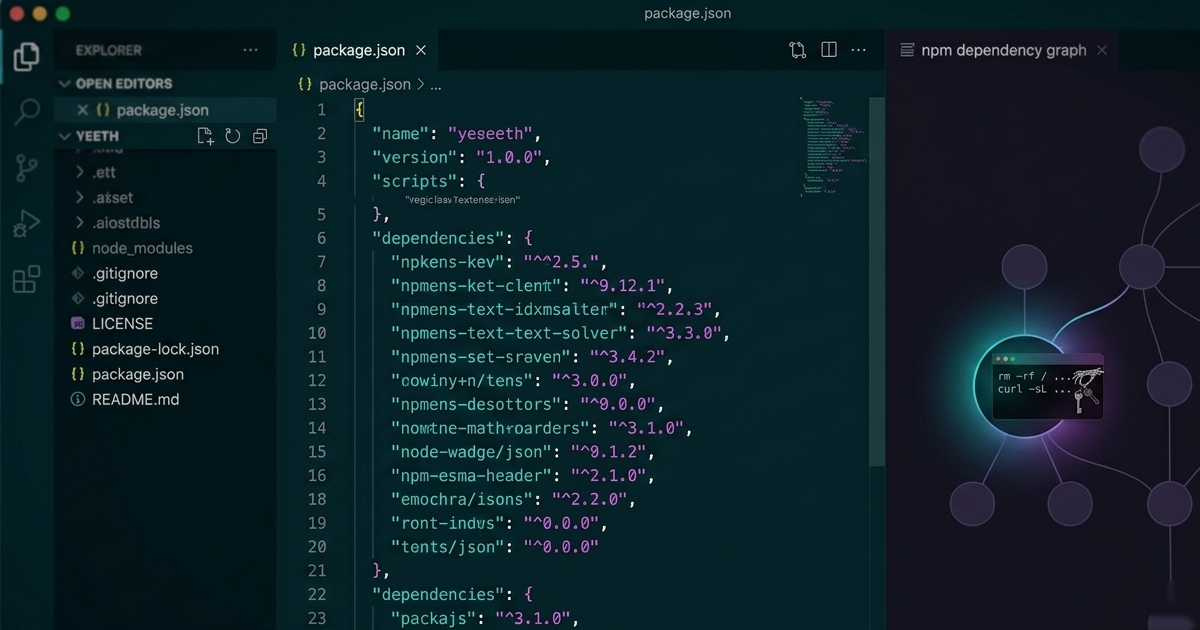
Task: Click "npkens-kev" dependency name
Action: pos(446,262)
